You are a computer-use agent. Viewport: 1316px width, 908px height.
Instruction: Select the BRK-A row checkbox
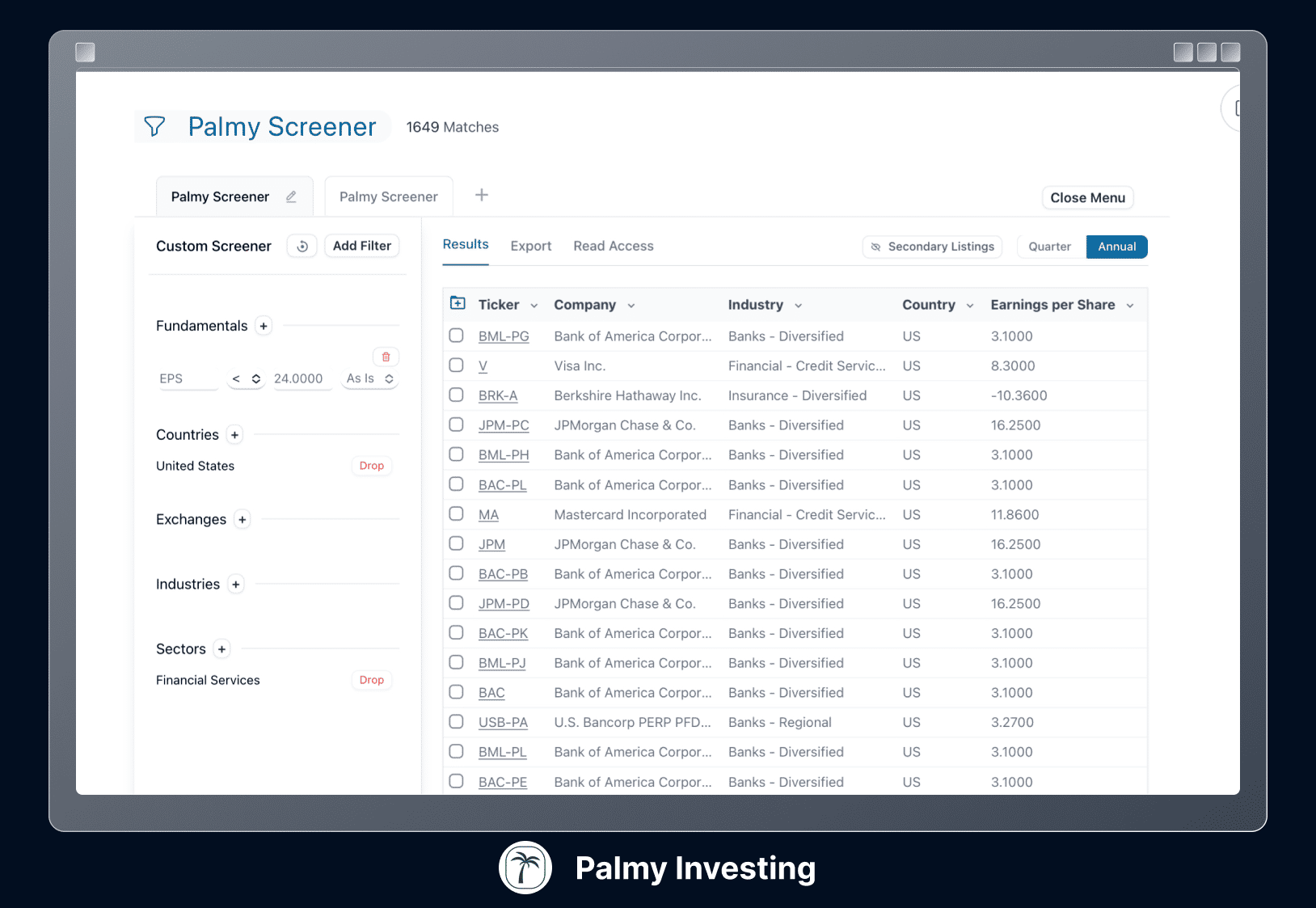[x=457, y=395]
